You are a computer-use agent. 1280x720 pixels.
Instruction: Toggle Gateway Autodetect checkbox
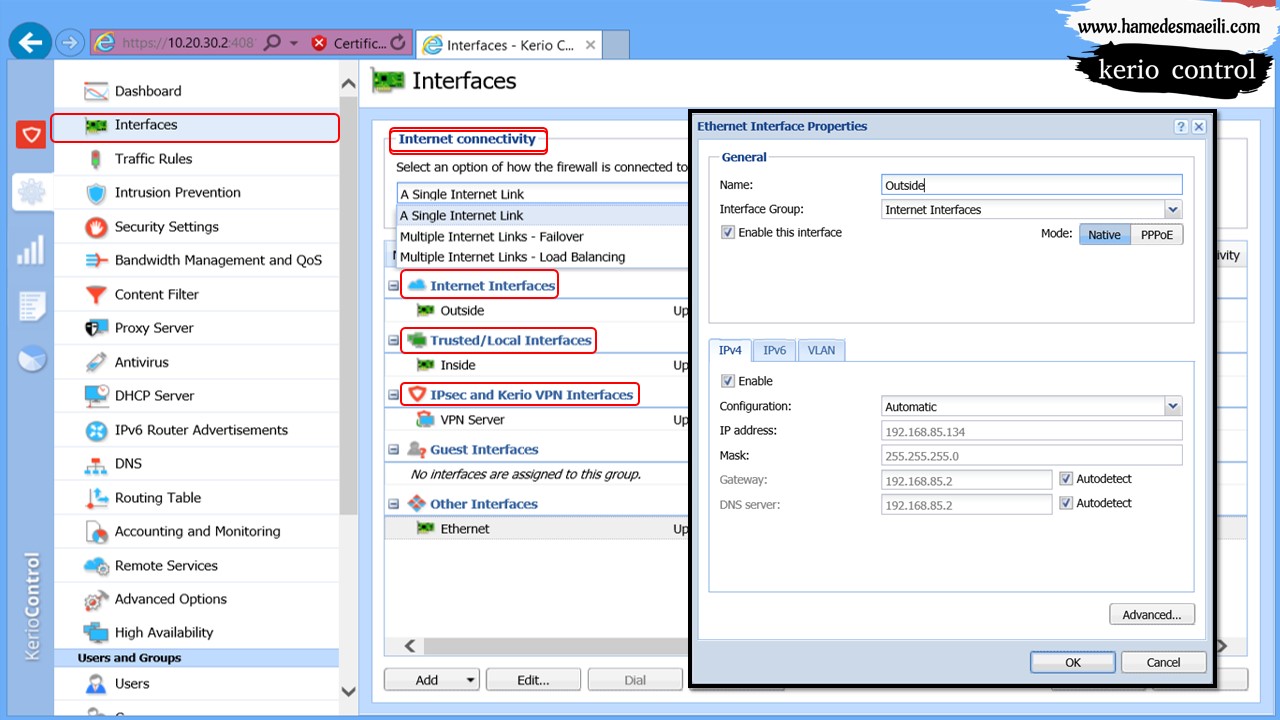1066,479
